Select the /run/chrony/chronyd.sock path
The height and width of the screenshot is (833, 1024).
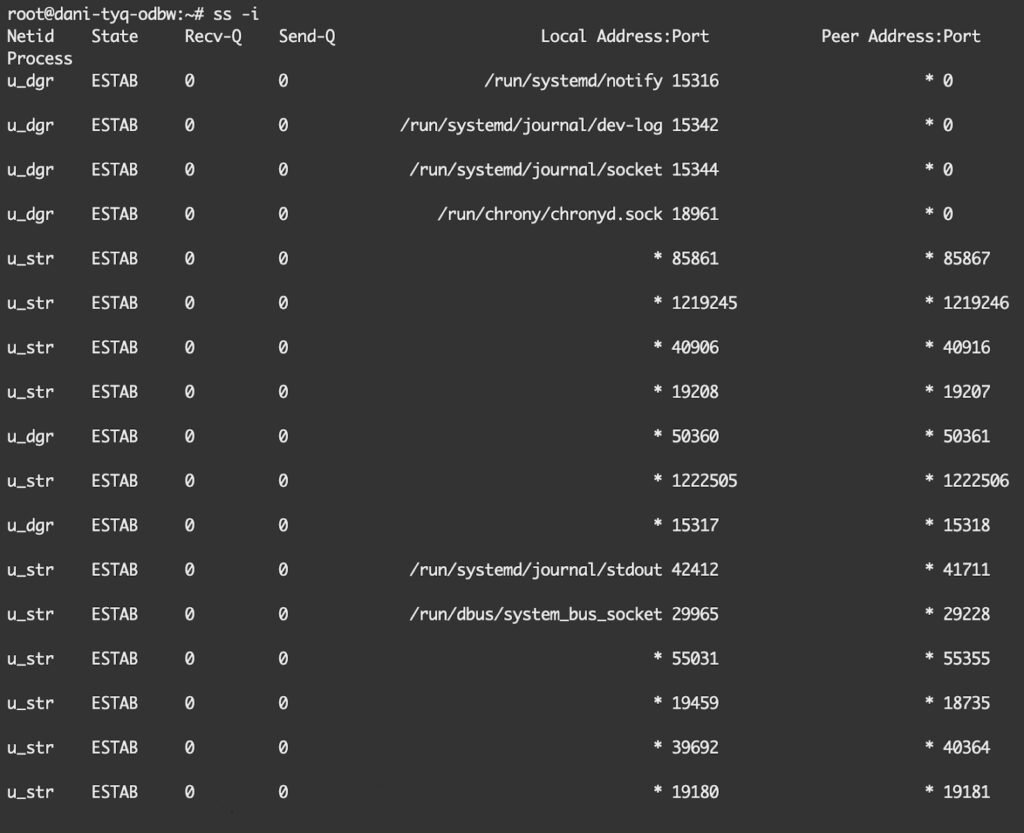[550, 214]
